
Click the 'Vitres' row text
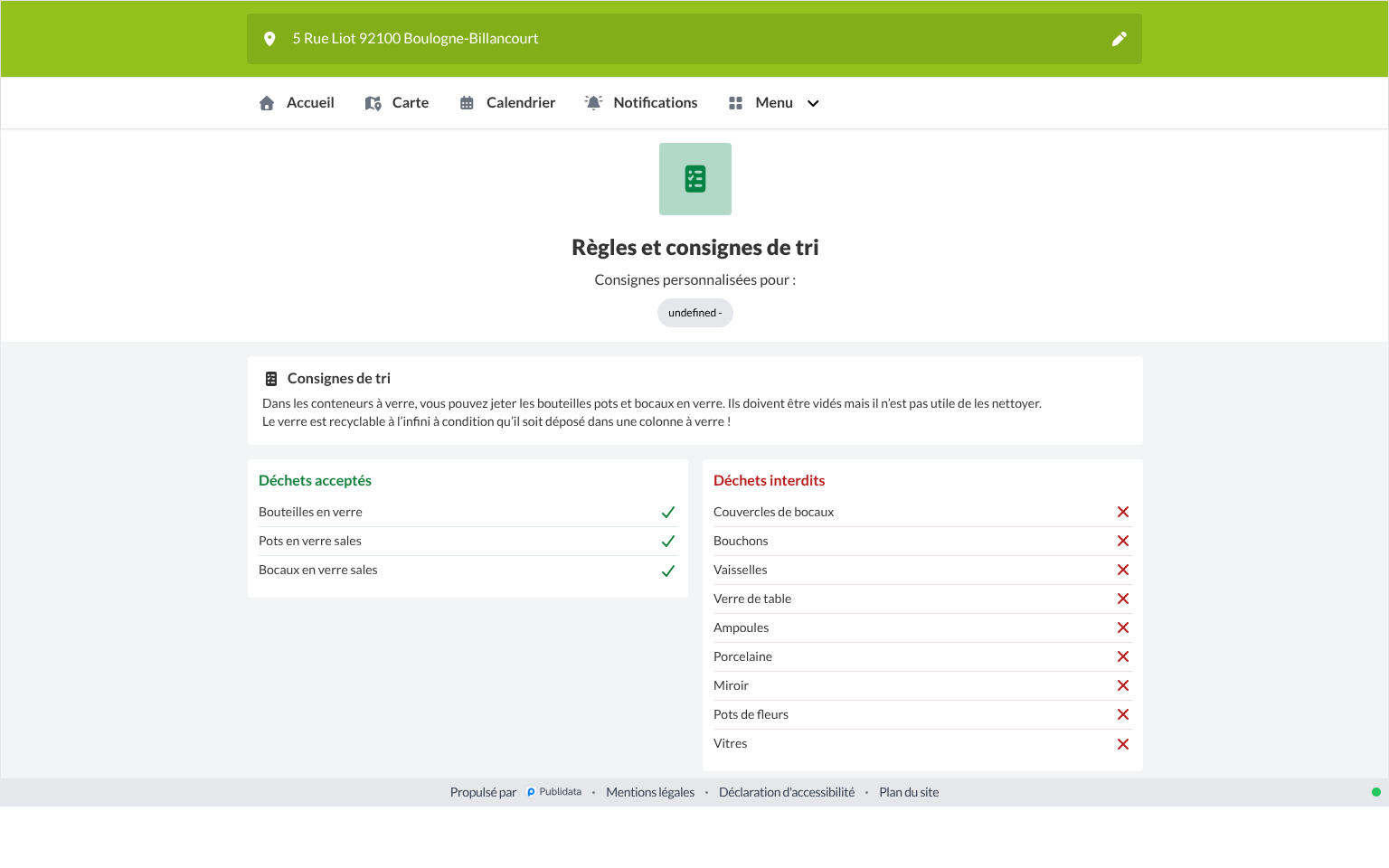(x=730, y=743)
